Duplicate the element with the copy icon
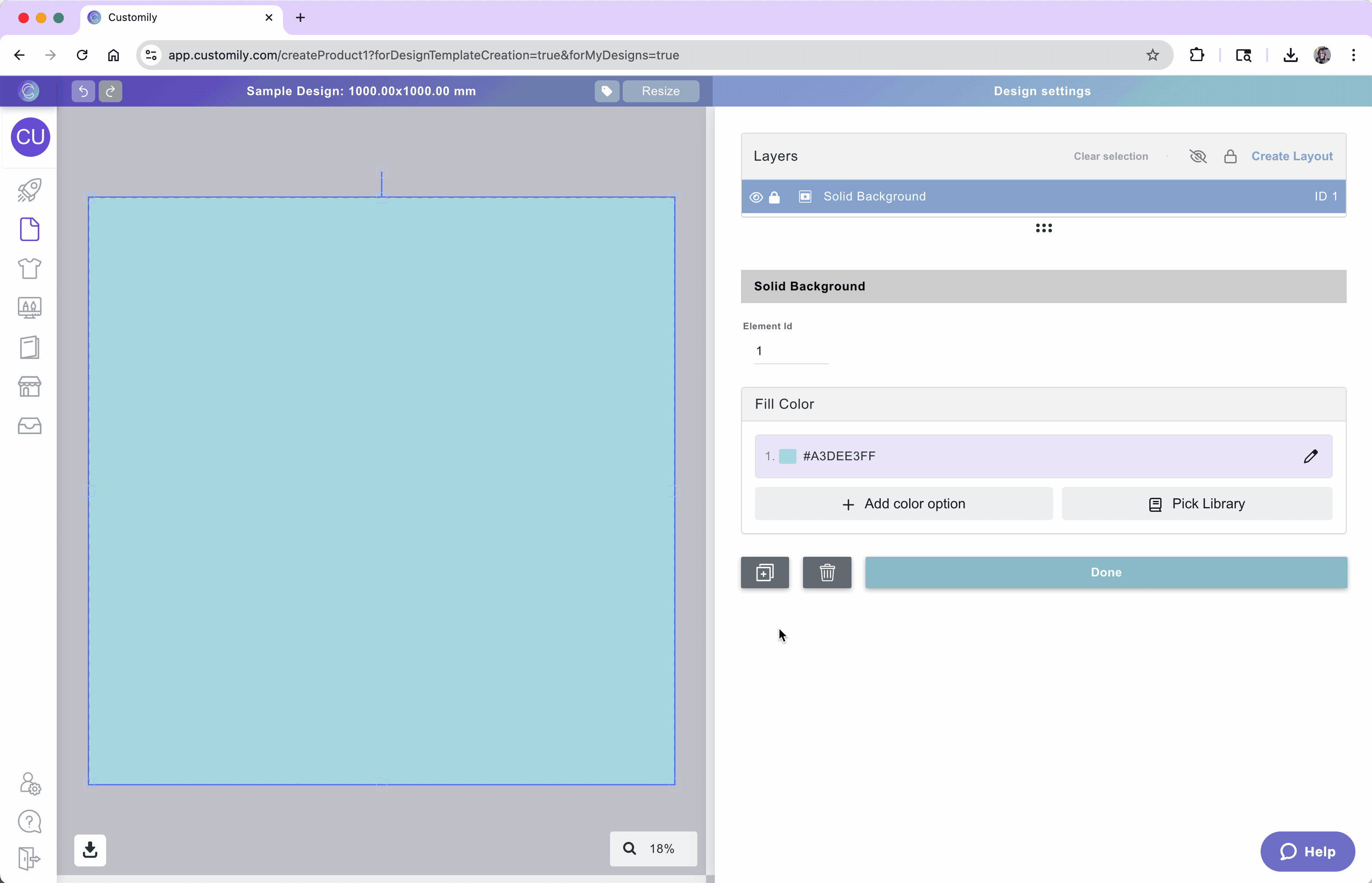 pos(764,572)
